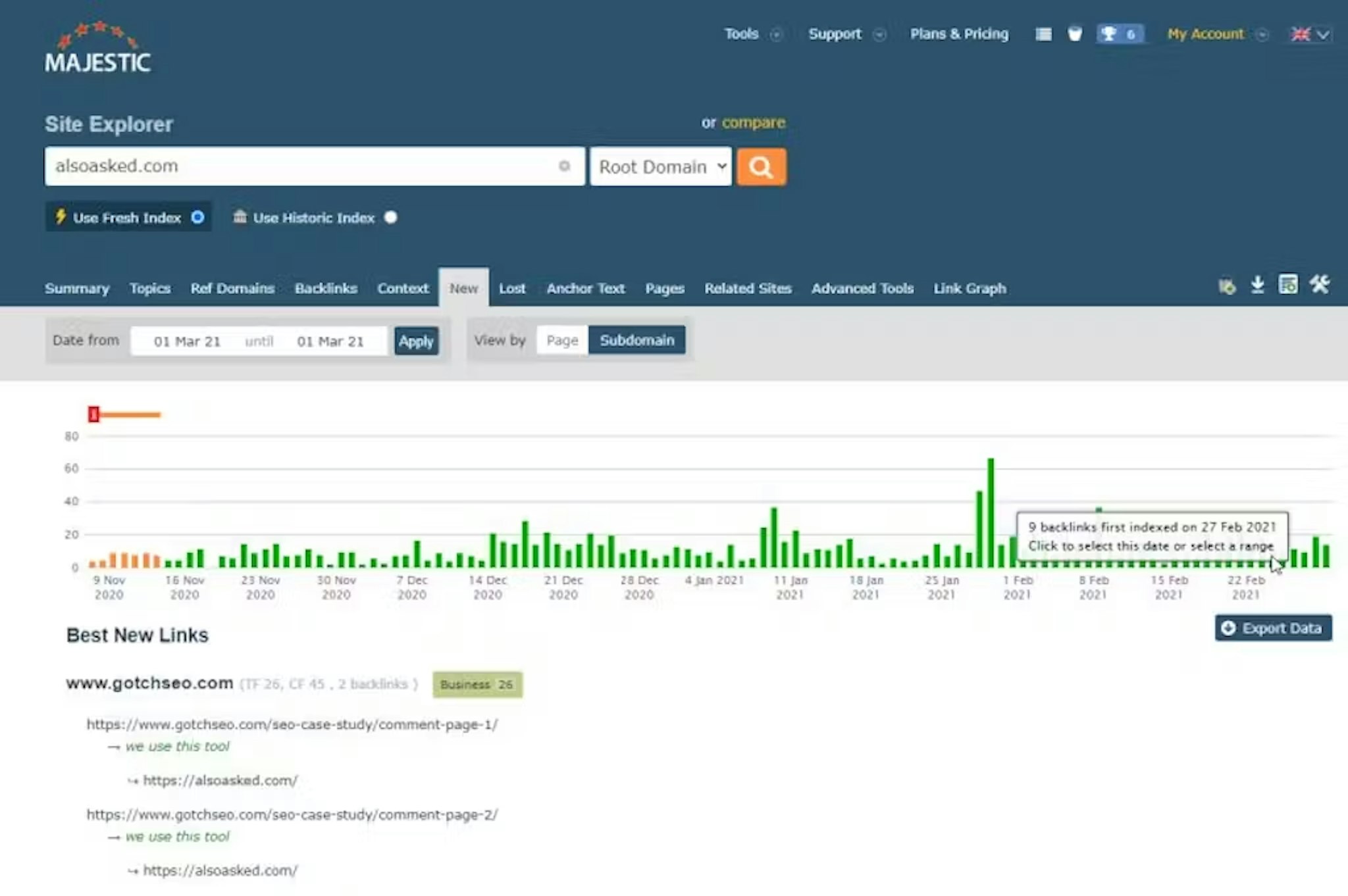1348x896 pixels.
Task: Click the red range slider handle
Action: (x=93, y=414)
